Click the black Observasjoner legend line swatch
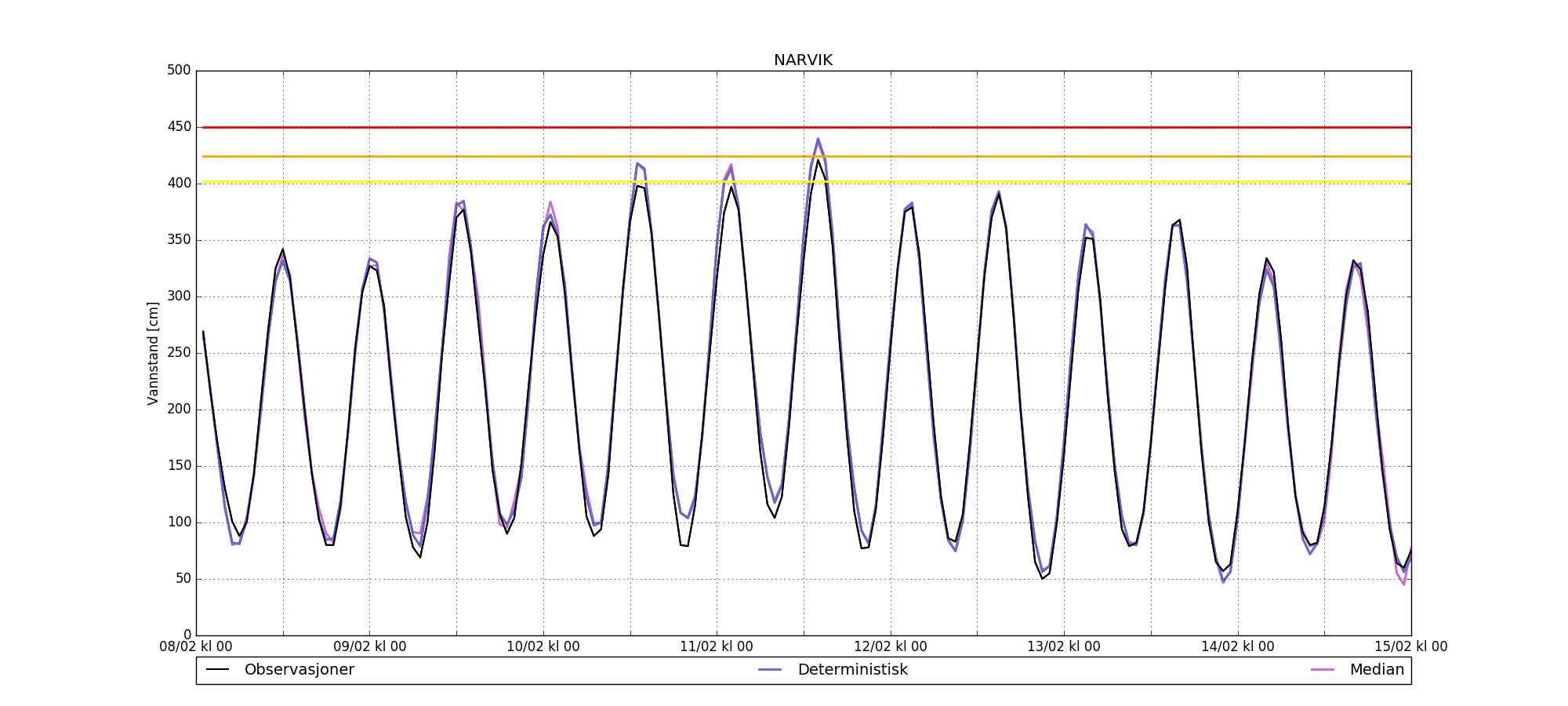1568x706 pixels. pos(217,670)
